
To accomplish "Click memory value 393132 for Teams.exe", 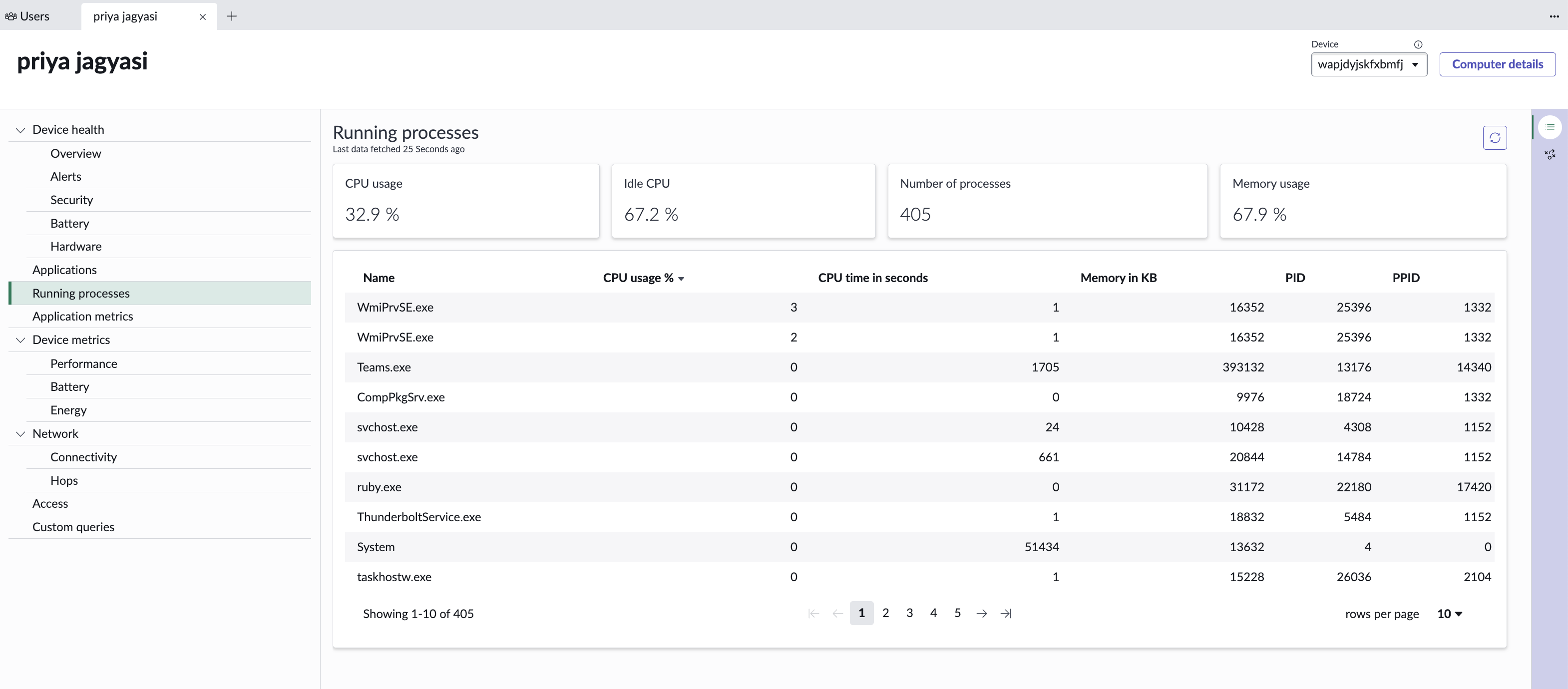I will point(1243,367).
